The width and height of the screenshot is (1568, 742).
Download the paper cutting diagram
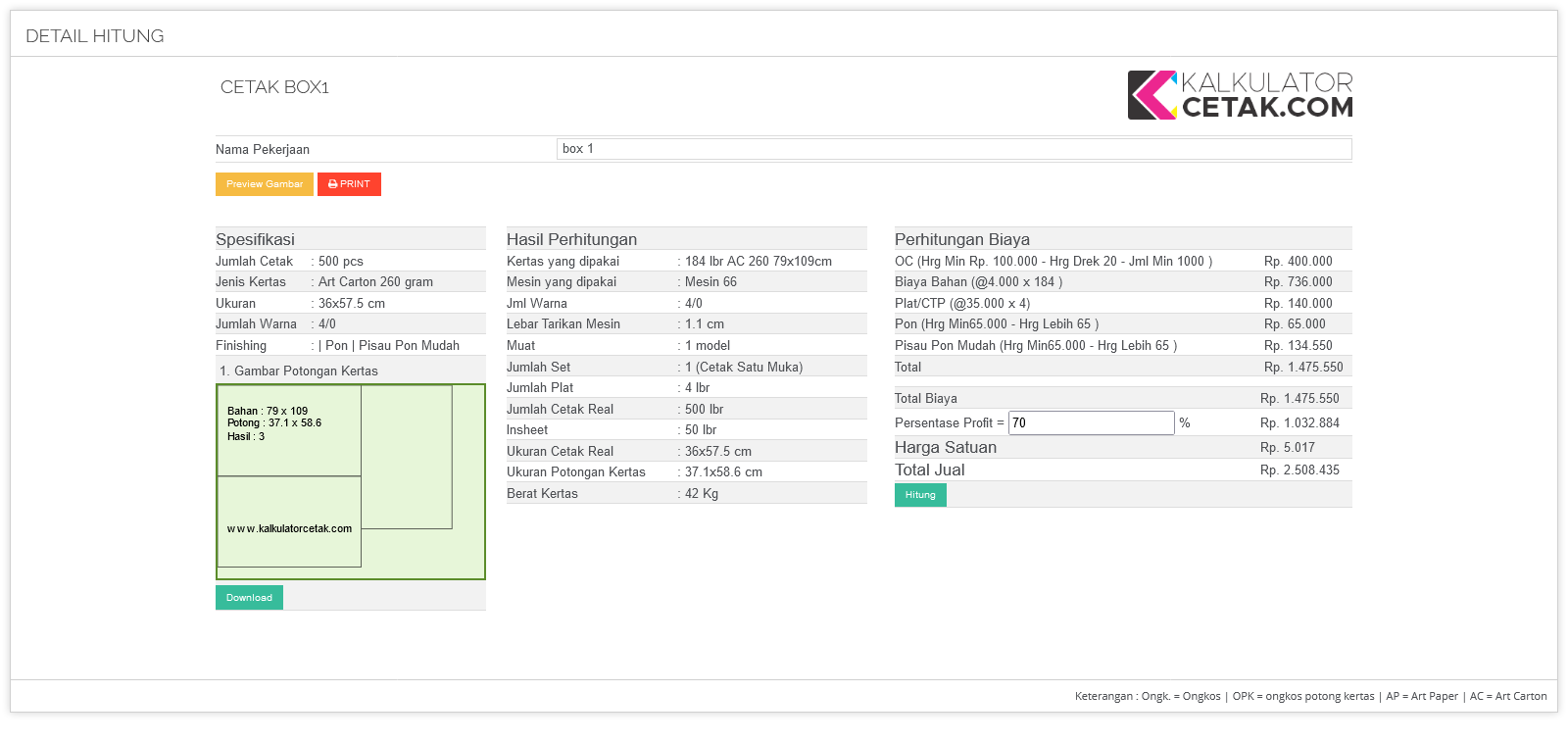(x=249, y=598)
